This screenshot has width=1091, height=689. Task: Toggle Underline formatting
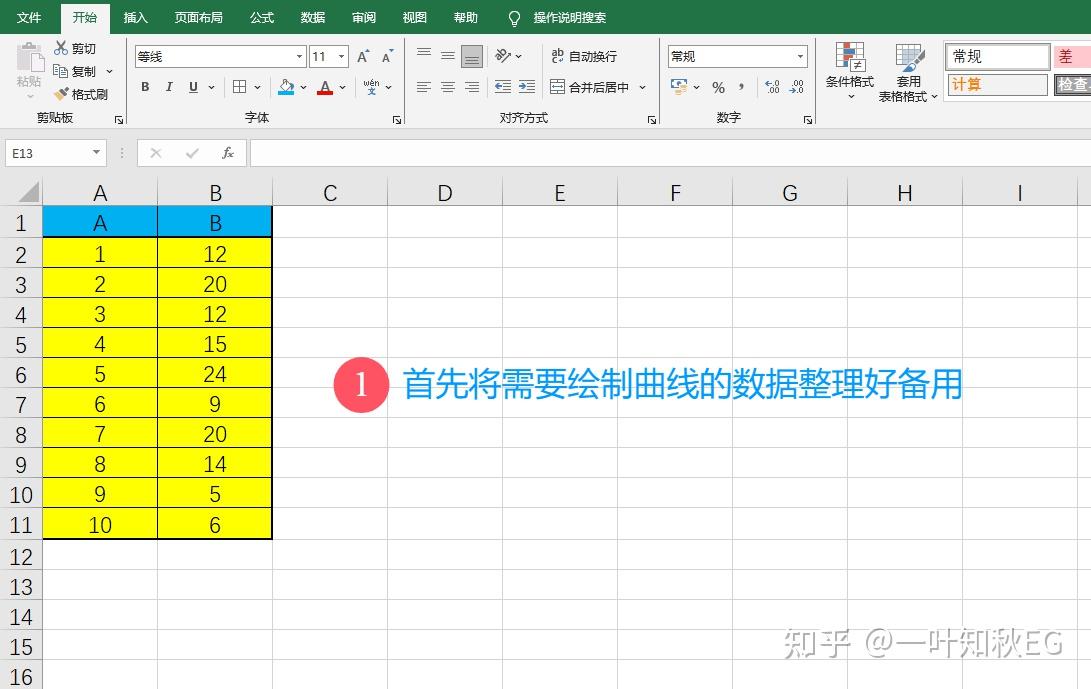click(x=191, y=88)
